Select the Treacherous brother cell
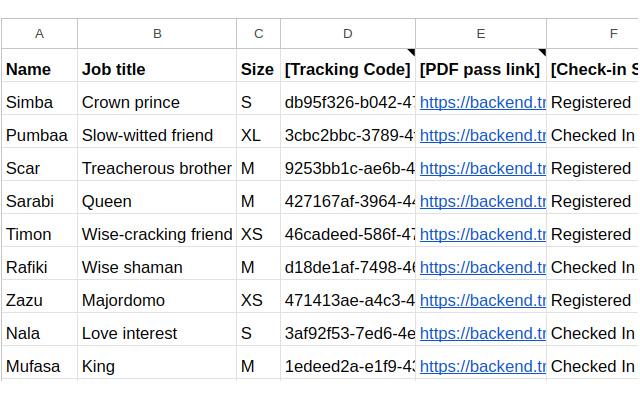The image size is (640, 400). coord(157,169)
